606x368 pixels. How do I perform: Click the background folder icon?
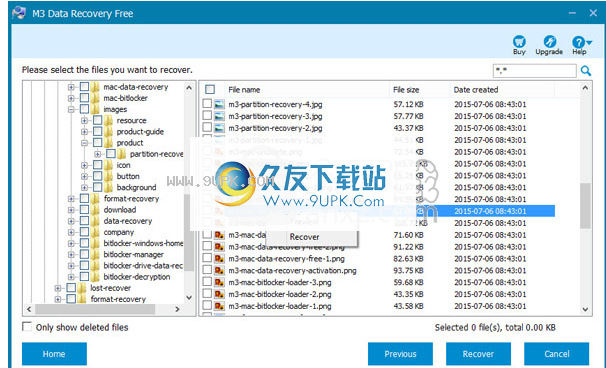(x=109, y=187)
